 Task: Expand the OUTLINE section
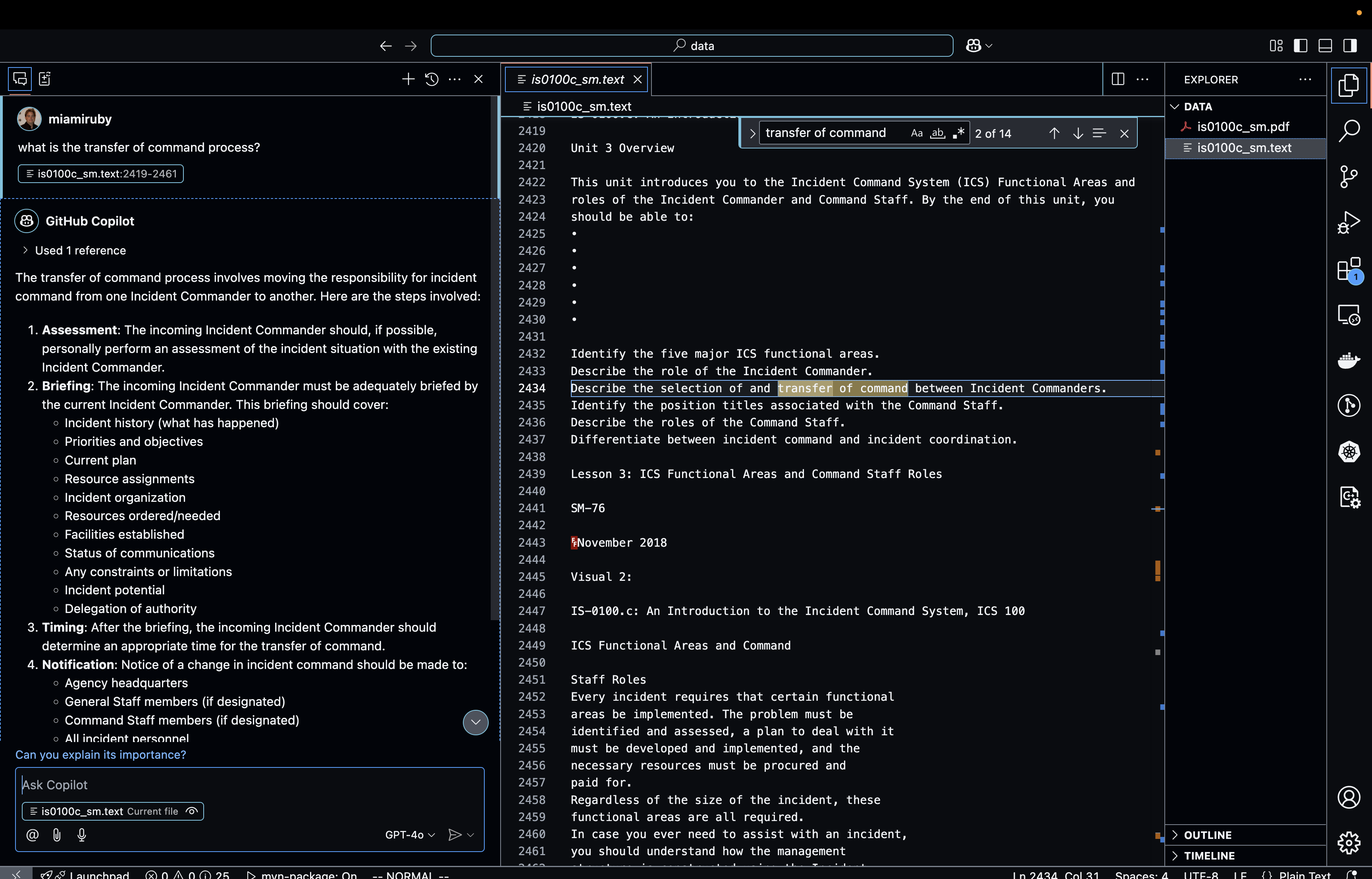pyautogui.click(x=1207, y=835)
